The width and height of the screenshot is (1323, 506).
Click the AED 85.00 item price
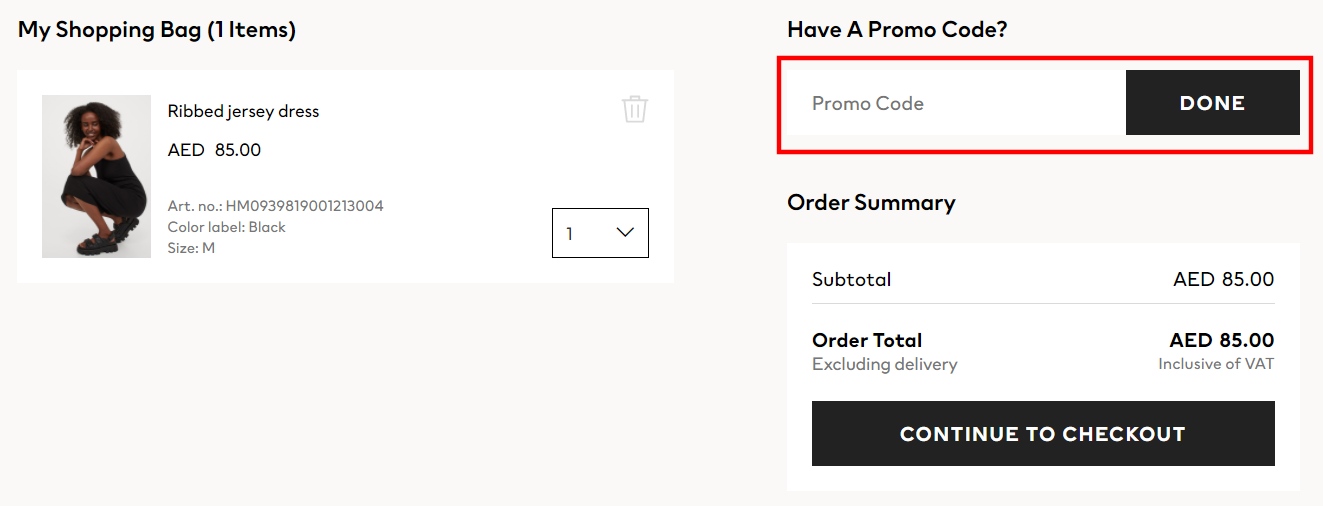214,150
